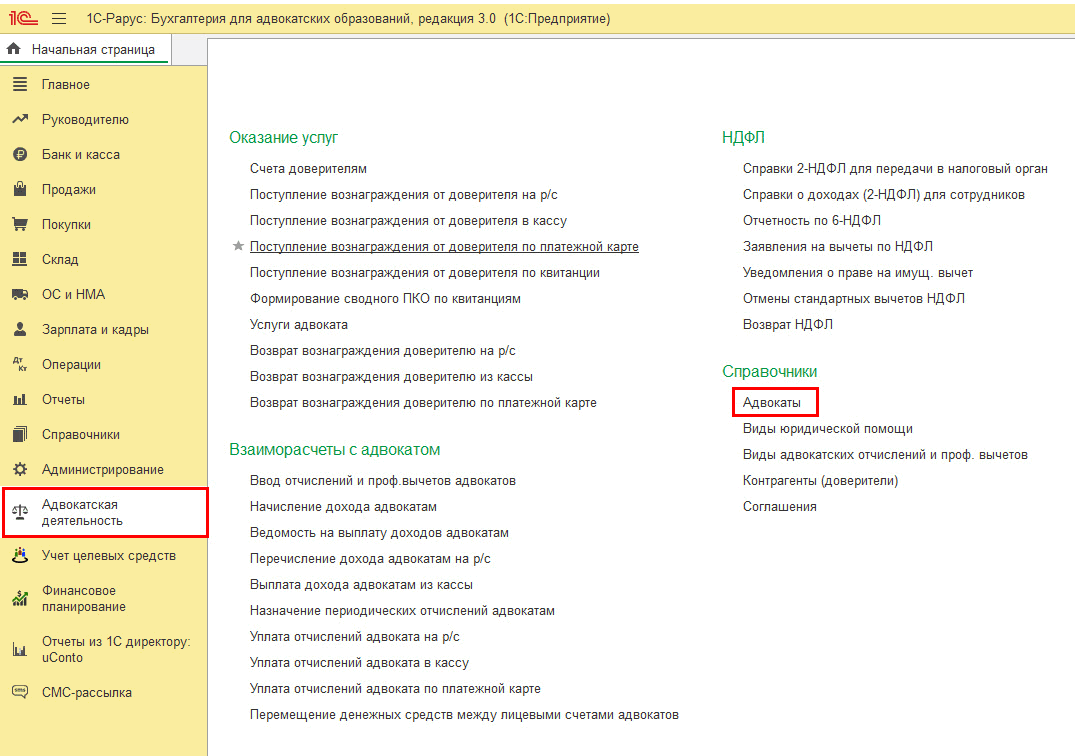Switch to the Начальная страница tab

coord(92,49)
